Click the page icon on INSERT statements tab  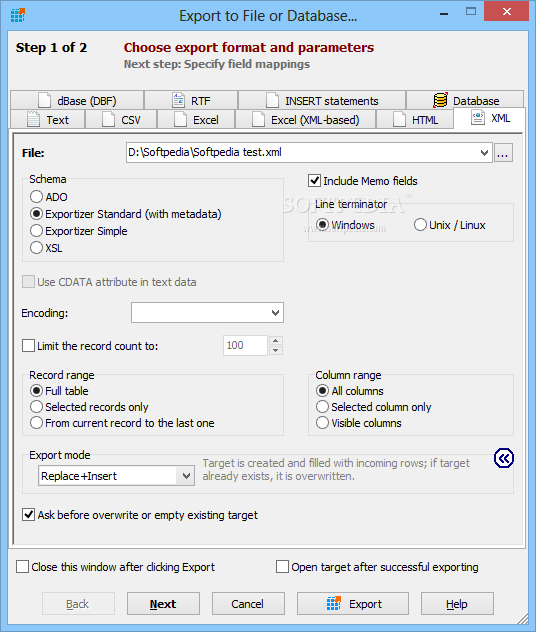272,100
